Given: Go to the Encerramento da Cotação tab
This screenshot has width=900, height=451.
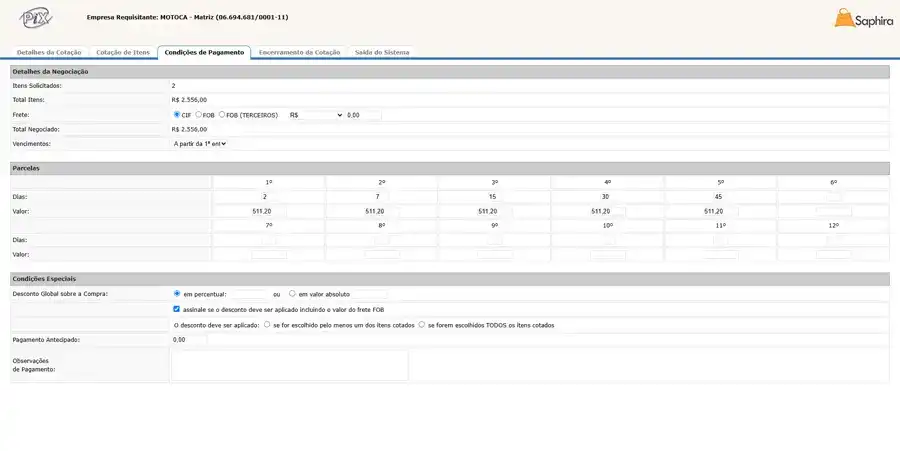Looking at the screenshot, I should tap(299, 52).
